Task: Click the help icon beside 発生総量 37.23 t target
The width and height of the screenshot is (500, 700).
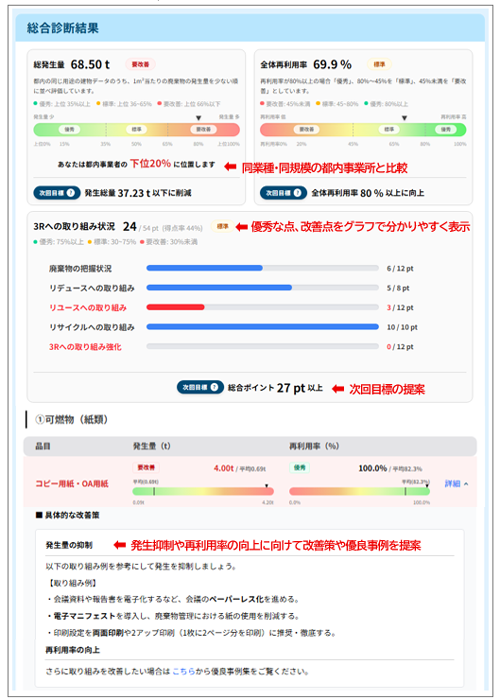Action: tap(71, 193)
